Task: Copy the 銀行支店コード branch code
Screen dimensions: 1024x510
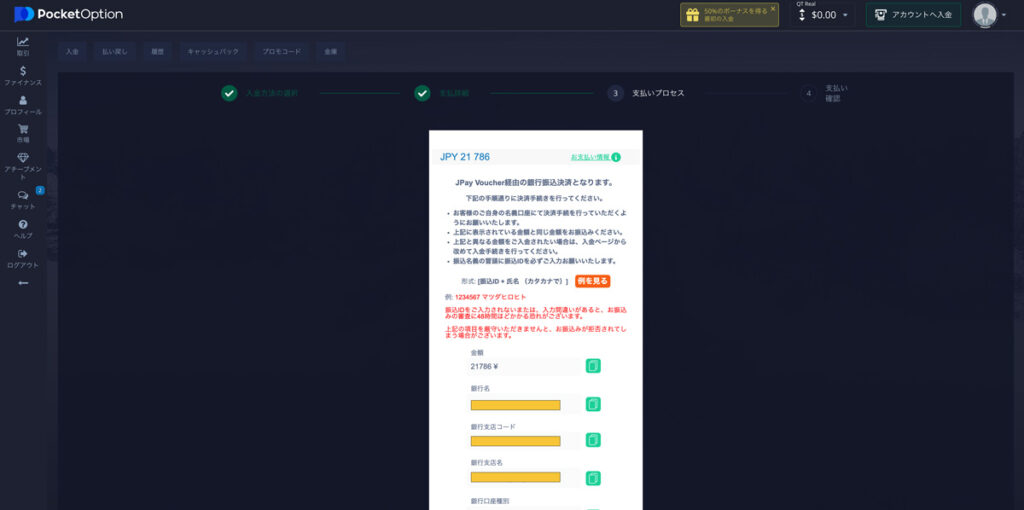Action: pos(593,440)
